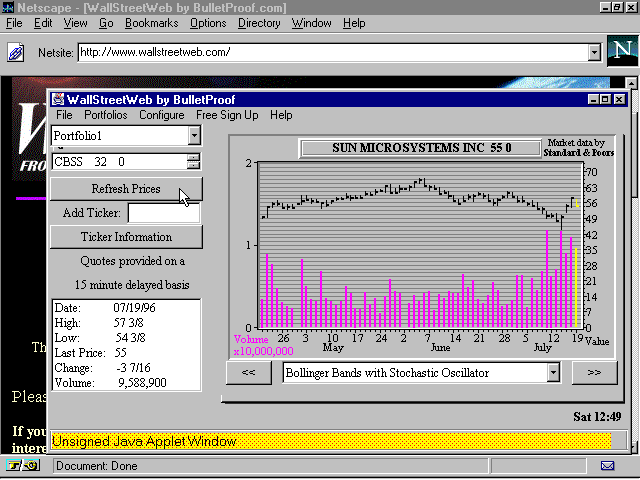
Task: Expand the Bollinger Bands chart type dropdown
Action: click(553, 372)
